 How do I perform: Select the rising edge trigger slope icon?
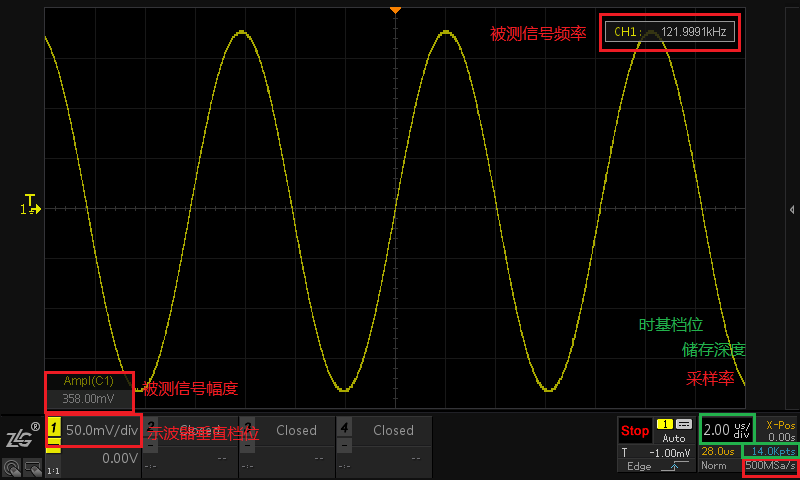671,466
